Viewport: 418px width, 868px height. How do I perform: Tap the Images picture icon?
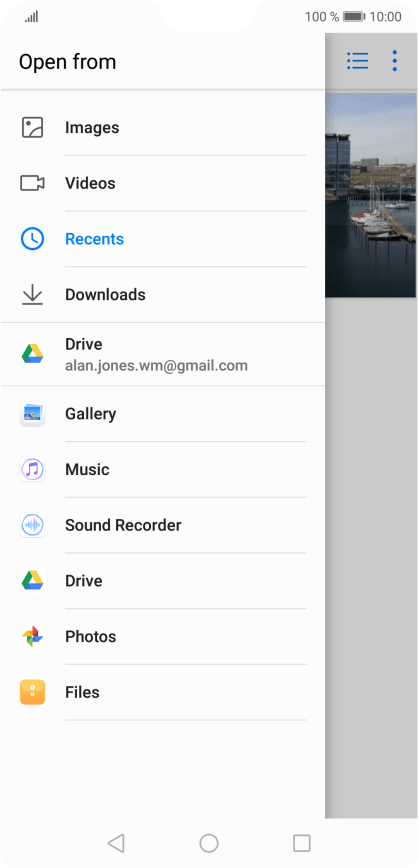click(x=32, y=127)
